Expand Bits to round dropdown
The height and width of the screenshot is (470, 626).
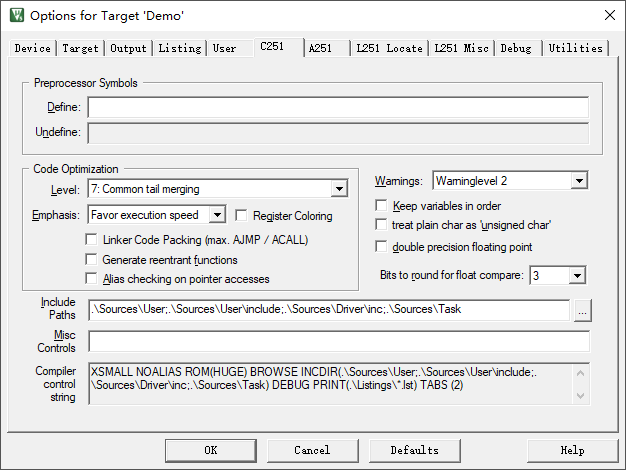click(x=576, y=275)
